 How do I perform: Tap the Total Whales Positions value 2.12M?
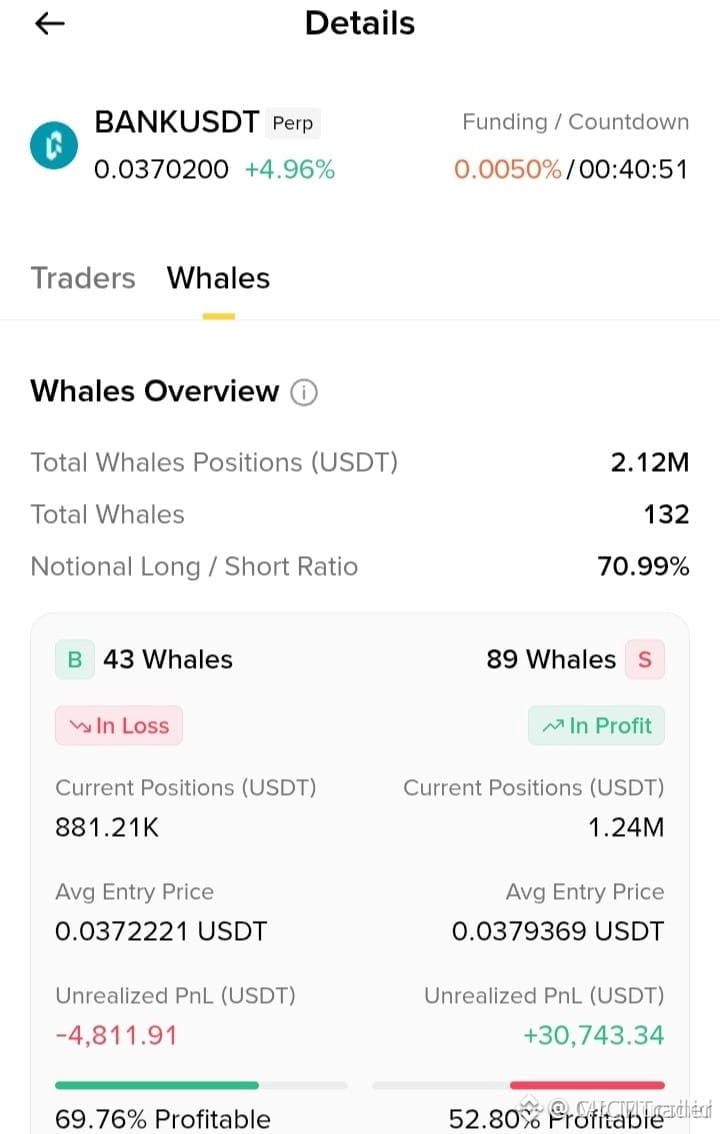click(650, 462)
